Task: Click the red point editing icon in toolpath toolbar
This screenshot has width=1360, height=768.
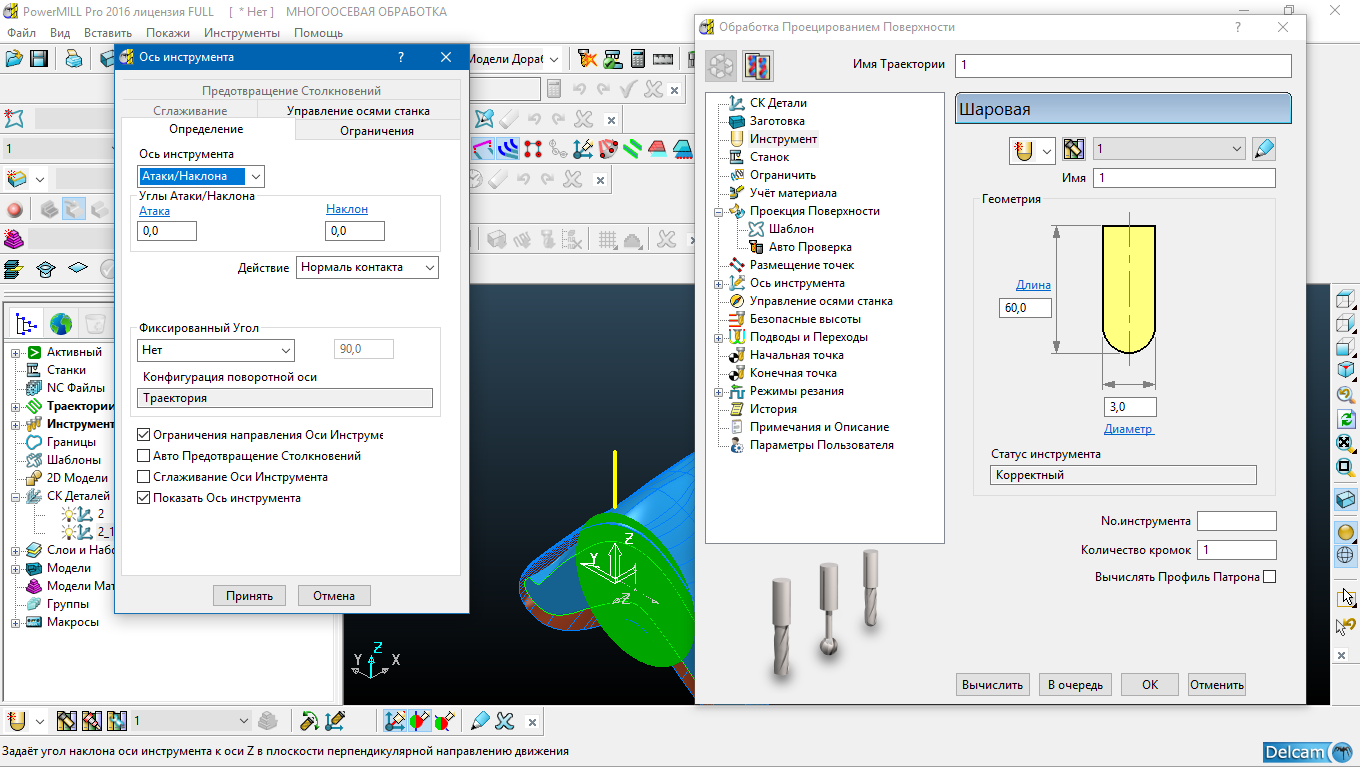Action: (x=533, y=149)
